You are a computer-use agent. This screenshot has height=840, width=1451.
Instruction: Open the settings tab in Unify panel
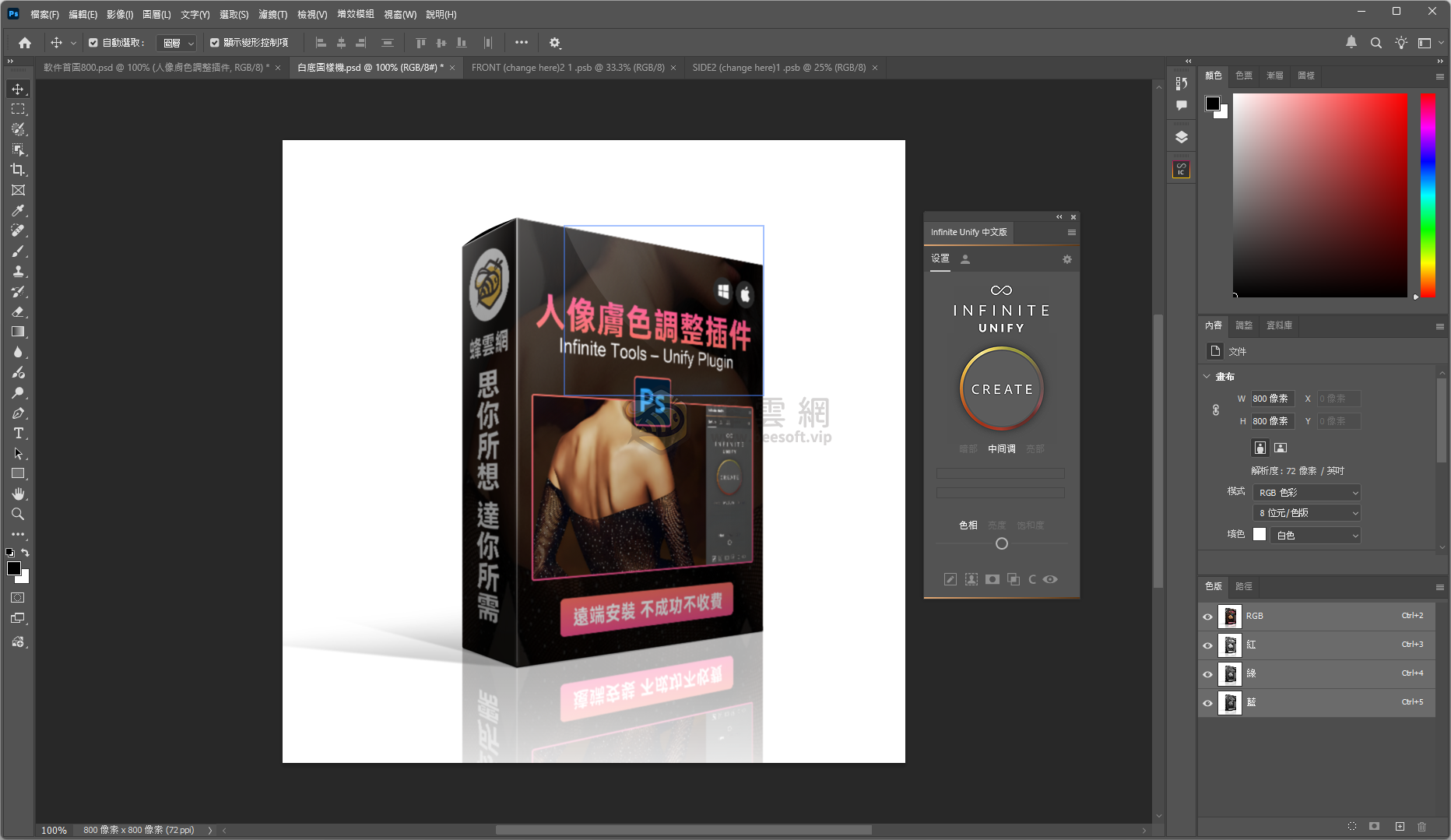pos(940,258)
